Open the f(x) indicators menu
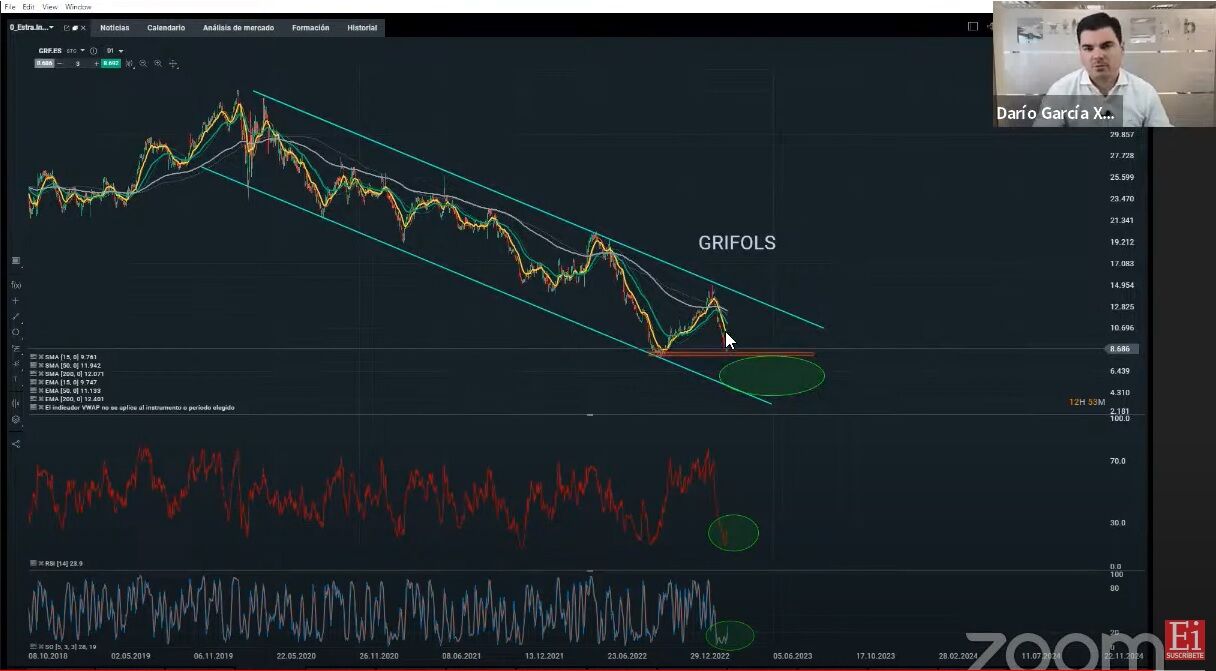 pyautogui.click(x=15, y=285)
